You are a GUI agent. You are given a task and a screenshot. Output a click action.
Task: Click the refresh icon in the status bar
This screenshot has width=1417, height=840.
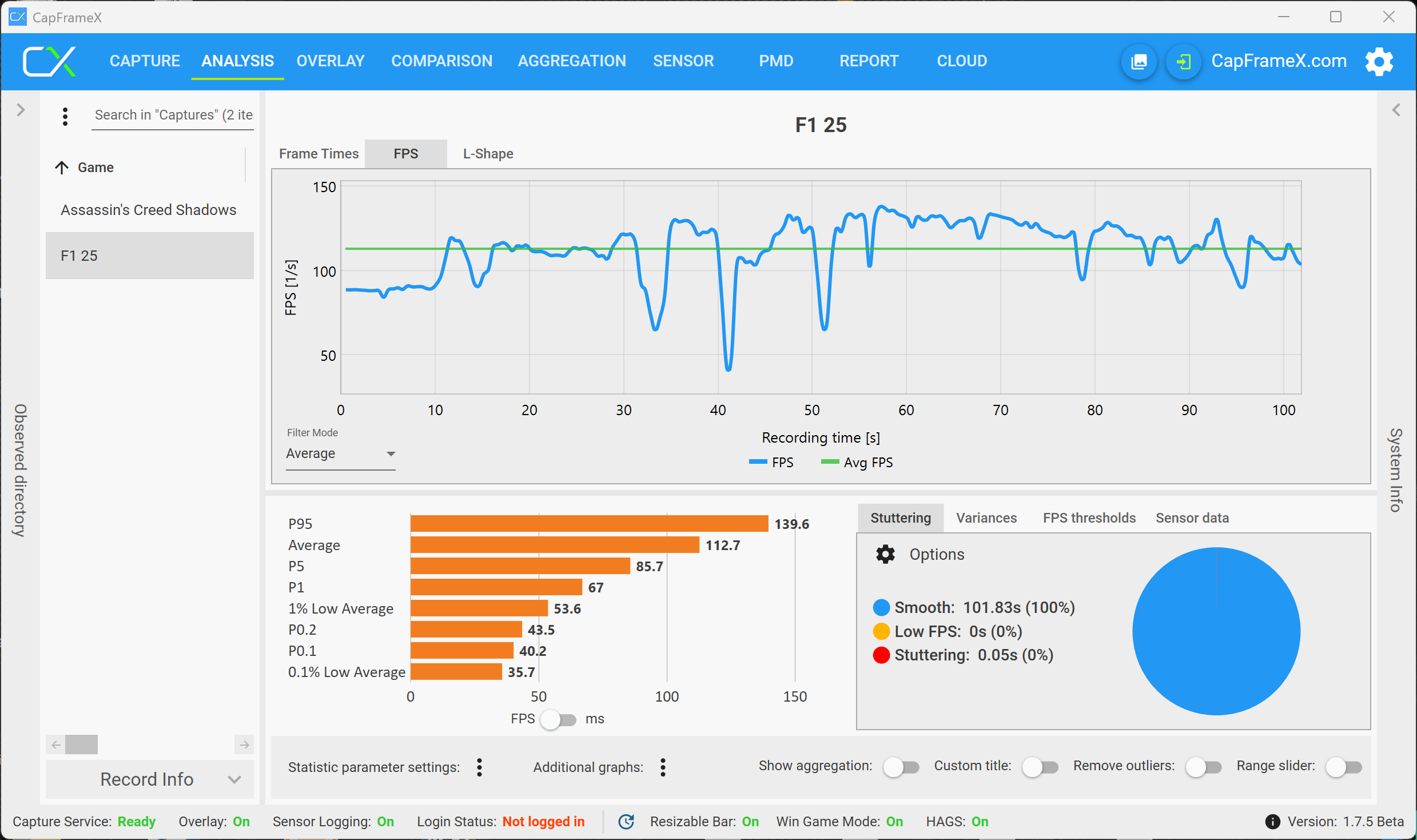point(626,822)
